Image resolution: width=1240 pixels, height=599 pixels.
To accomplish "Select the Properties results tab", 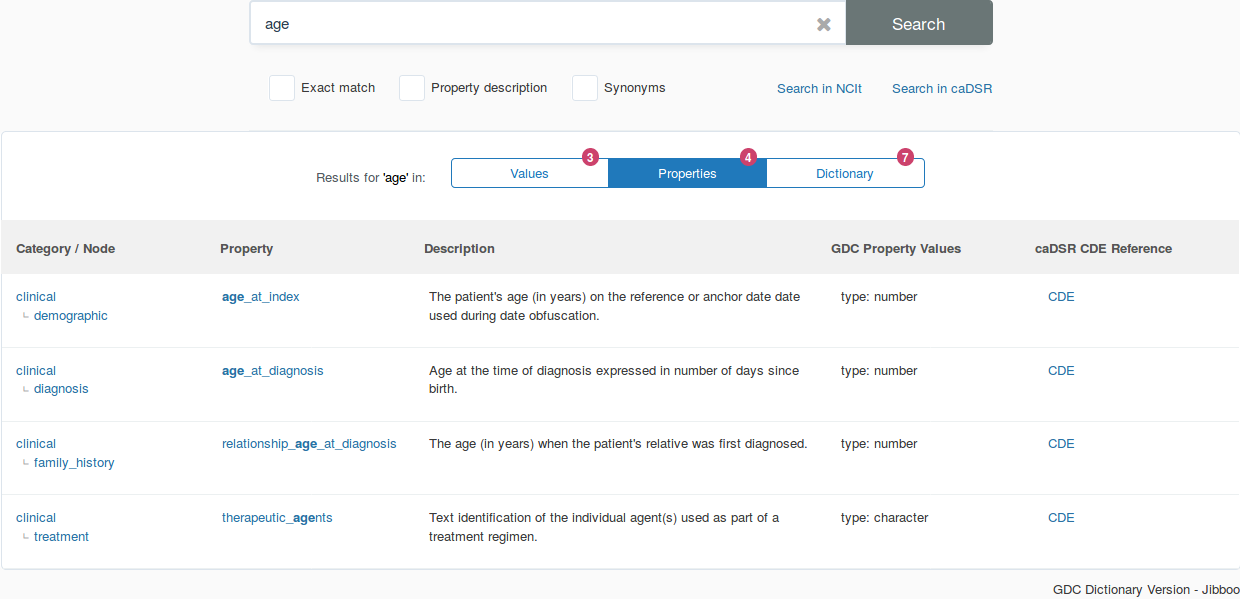I will tap(687, 174).
